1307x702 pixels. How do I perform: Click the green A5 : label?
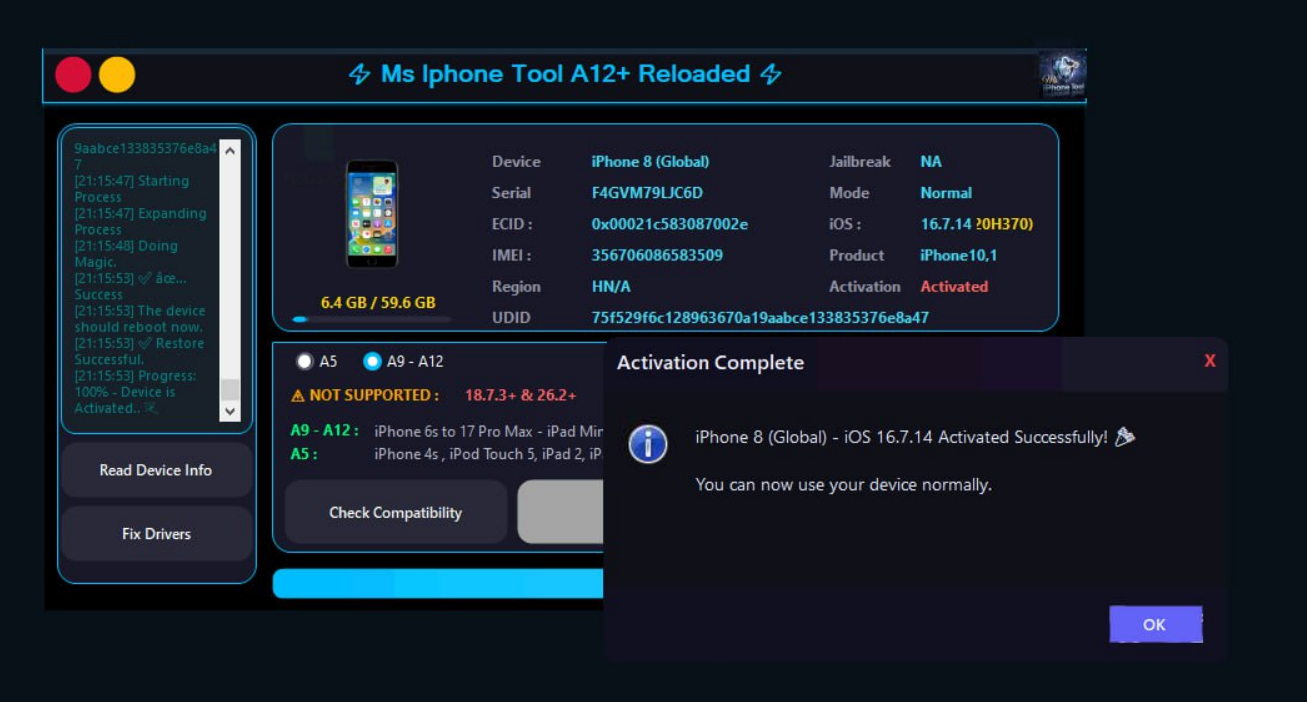point(304,454)
